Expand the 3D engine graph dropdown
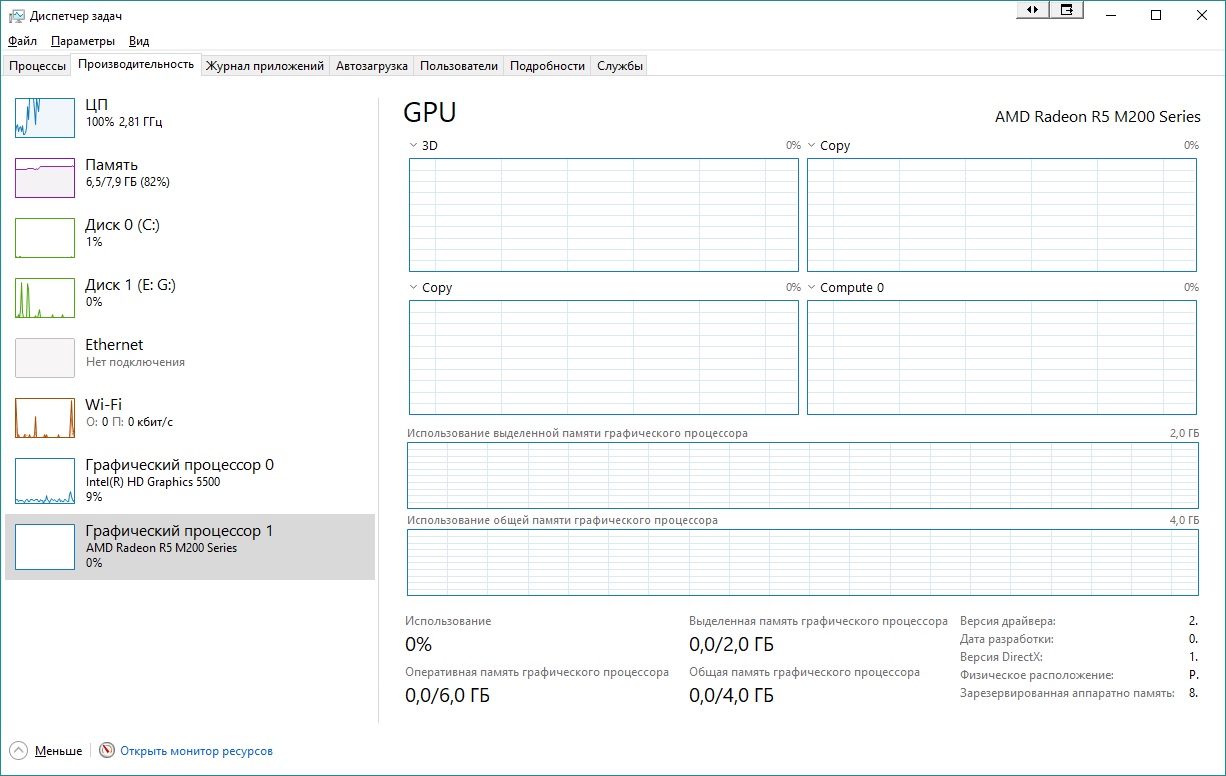Screen dimensions: 1226x776 click(414, 146)
